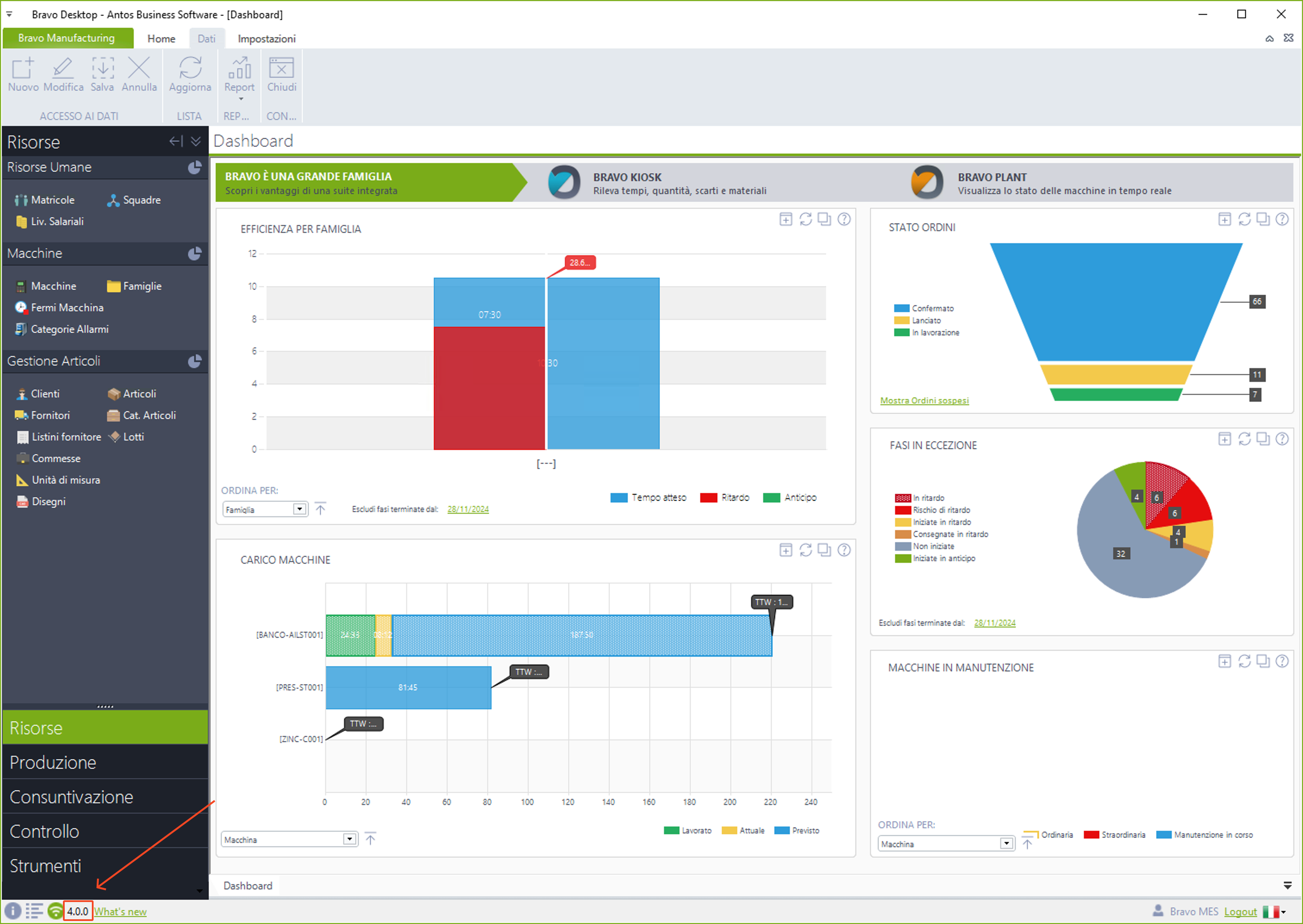Click the info icon in status bar
This screenshot has width=1303, height=924.
click(x=13, y=911)
